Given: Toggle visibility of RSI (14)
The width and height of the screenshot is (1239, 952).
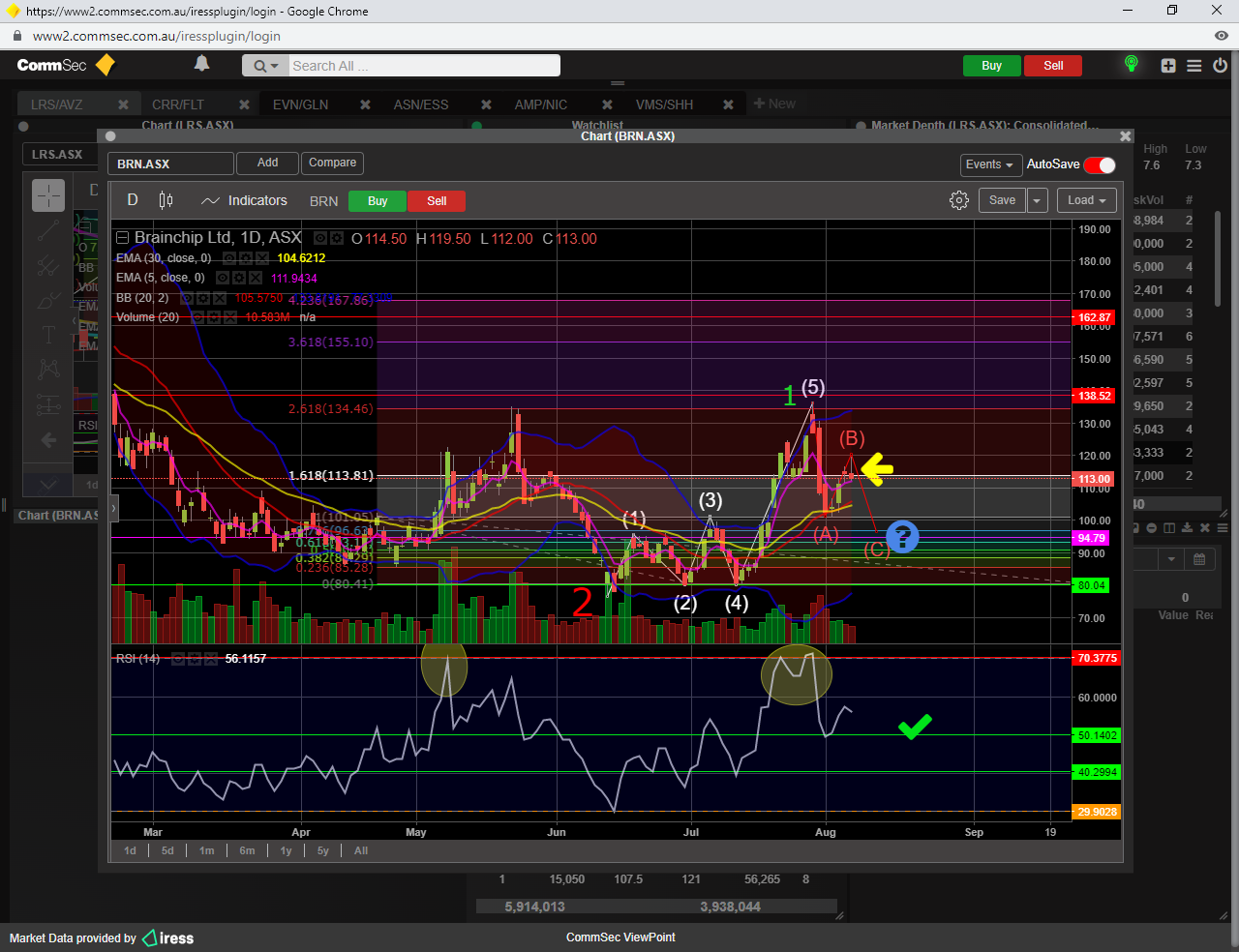Looking at the screenshot, I should pyautogui.click(x=178, y=659).
